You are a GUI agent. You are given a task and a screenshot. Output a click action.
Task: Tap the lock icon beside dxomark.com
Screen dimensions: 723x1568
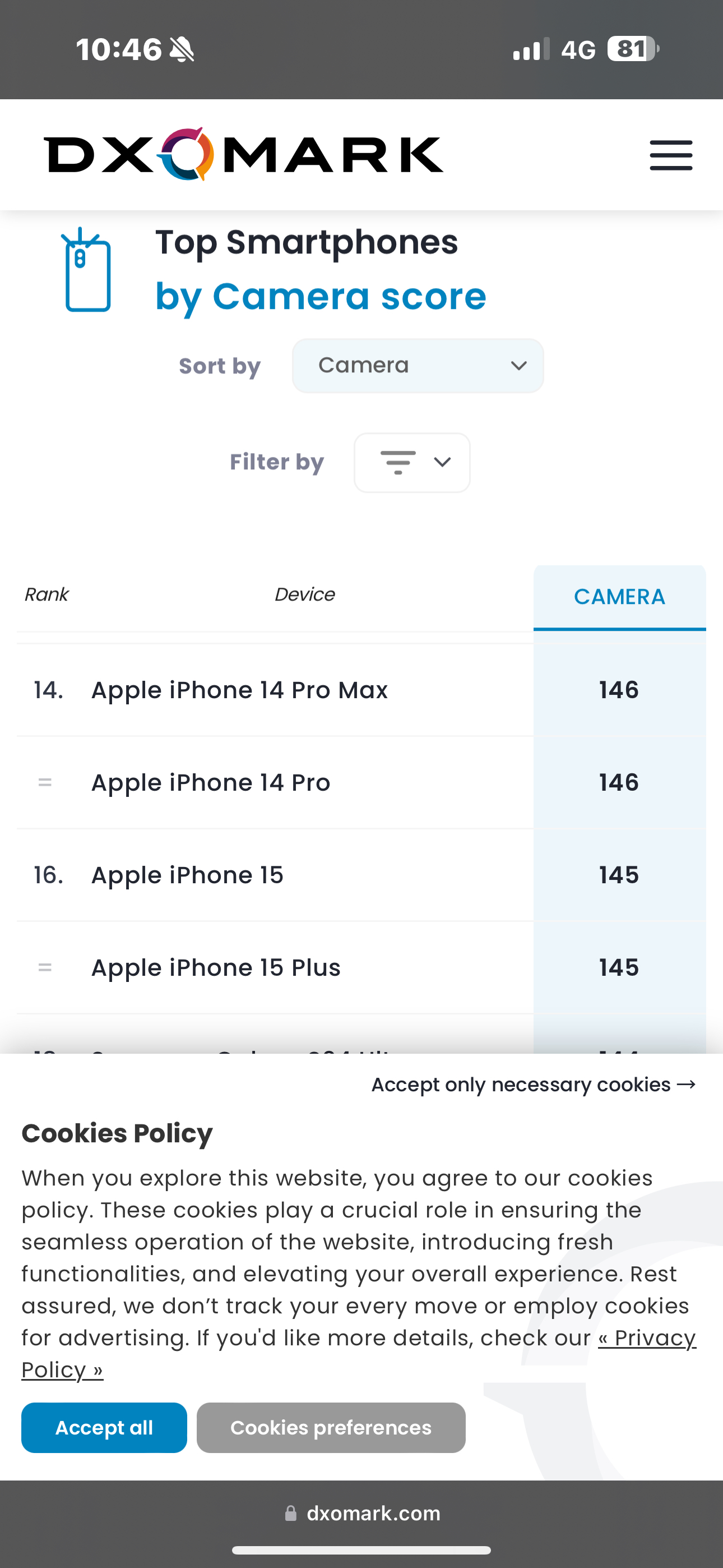pos(291,1513)
